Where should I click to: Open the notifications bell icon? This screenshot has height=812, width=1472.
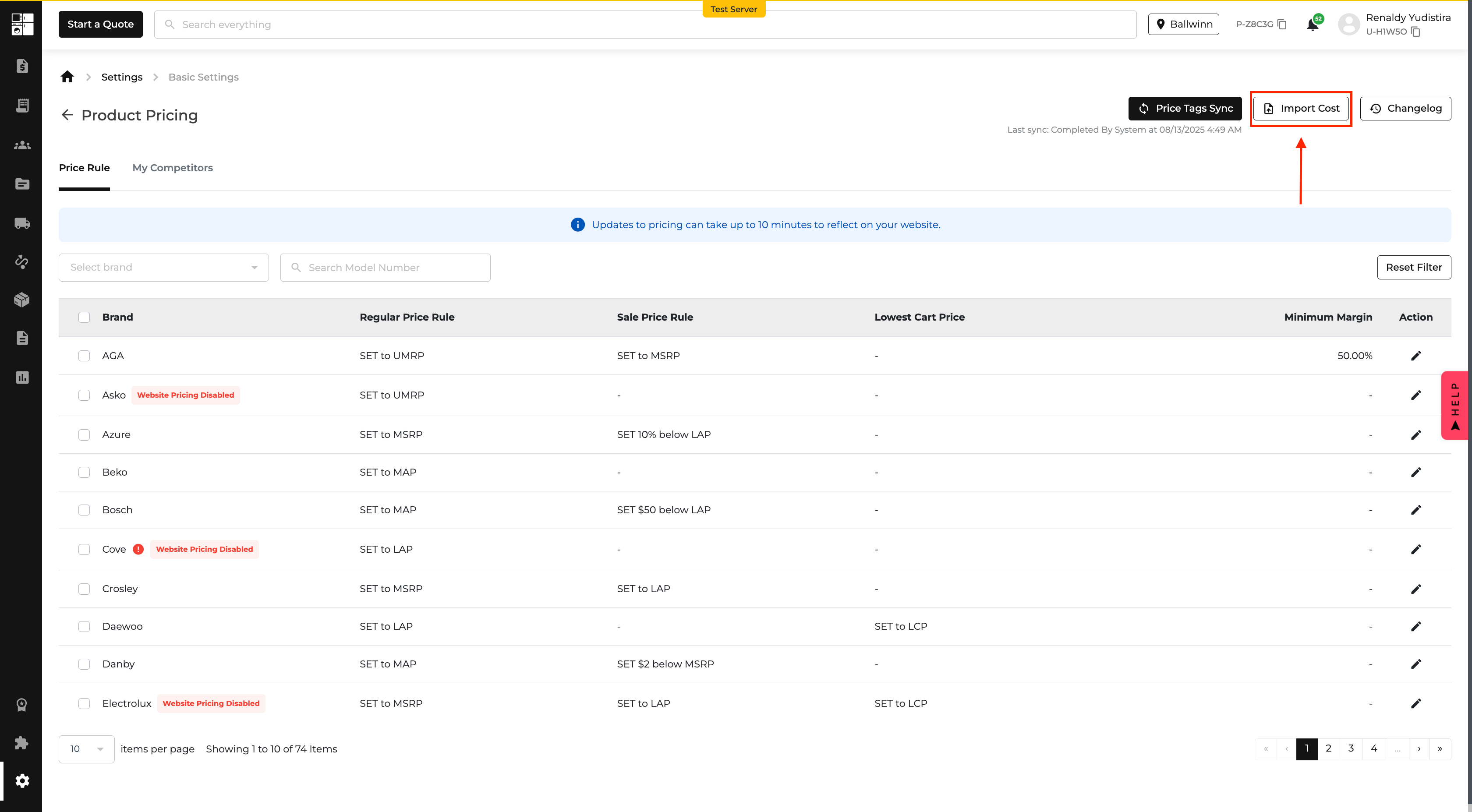click(1313, 25)
